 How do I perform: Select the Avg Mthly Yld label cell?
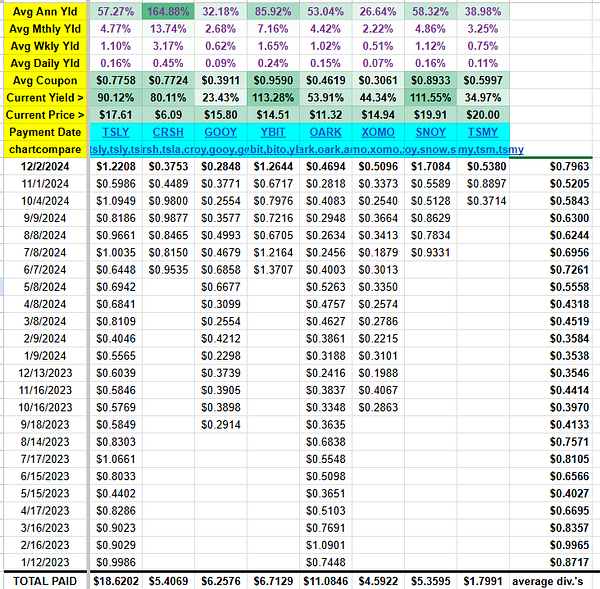45,29
